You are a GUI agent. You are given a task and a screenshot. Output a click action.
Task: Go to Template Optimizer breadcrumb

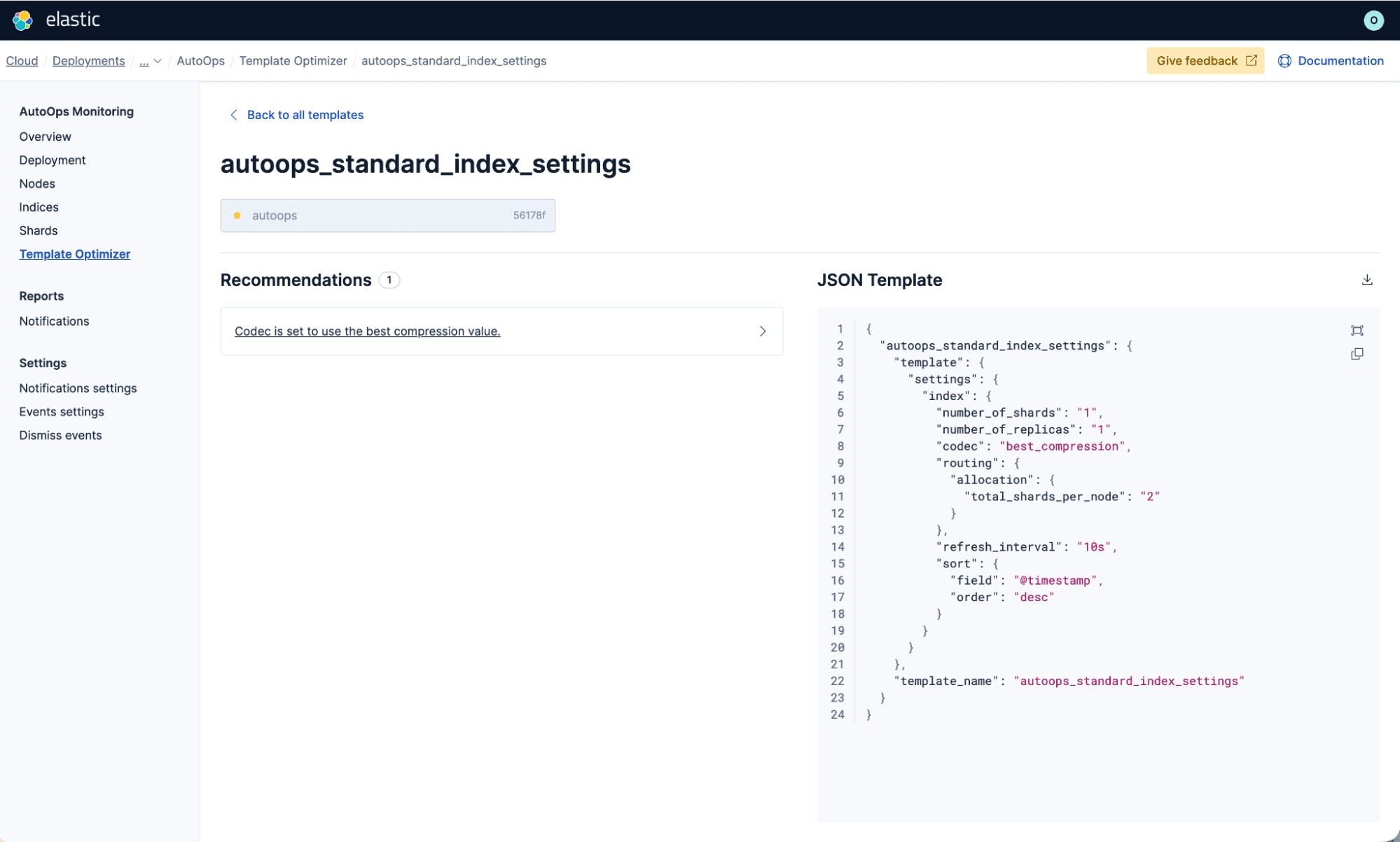[293, 61]
